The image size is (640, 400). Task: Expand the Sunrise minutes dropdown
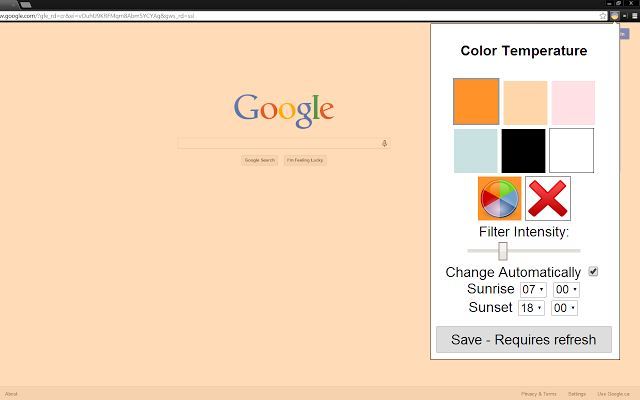[566, 289]
